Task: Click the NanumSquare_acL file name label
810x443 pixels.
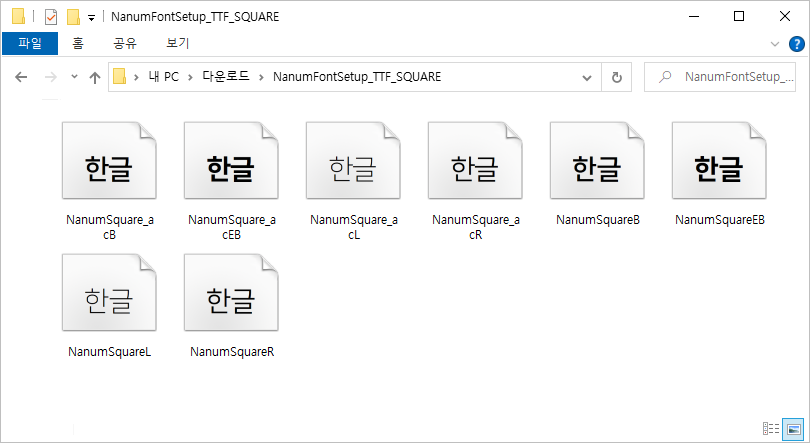Action: coord(353,227)
